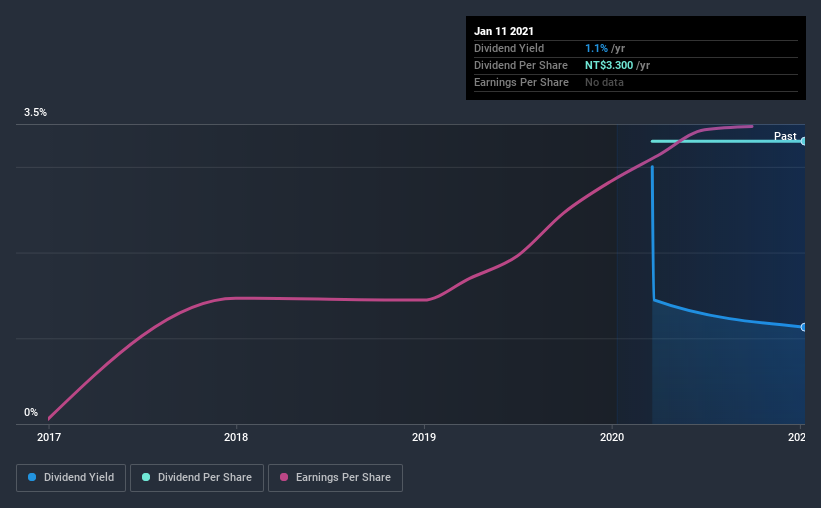Image resolution: width=821 pixels, height=508 pixels.
Task: Click the 2018 x-axis label
Action: (236, 437)
